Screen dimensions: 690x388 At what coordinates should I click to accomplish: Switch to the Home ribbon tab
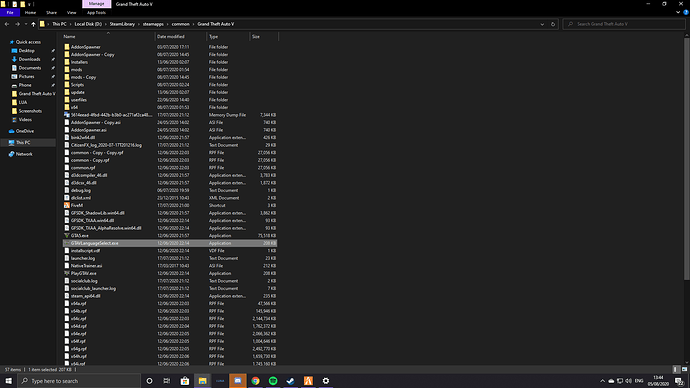click(x=30, y=13)
